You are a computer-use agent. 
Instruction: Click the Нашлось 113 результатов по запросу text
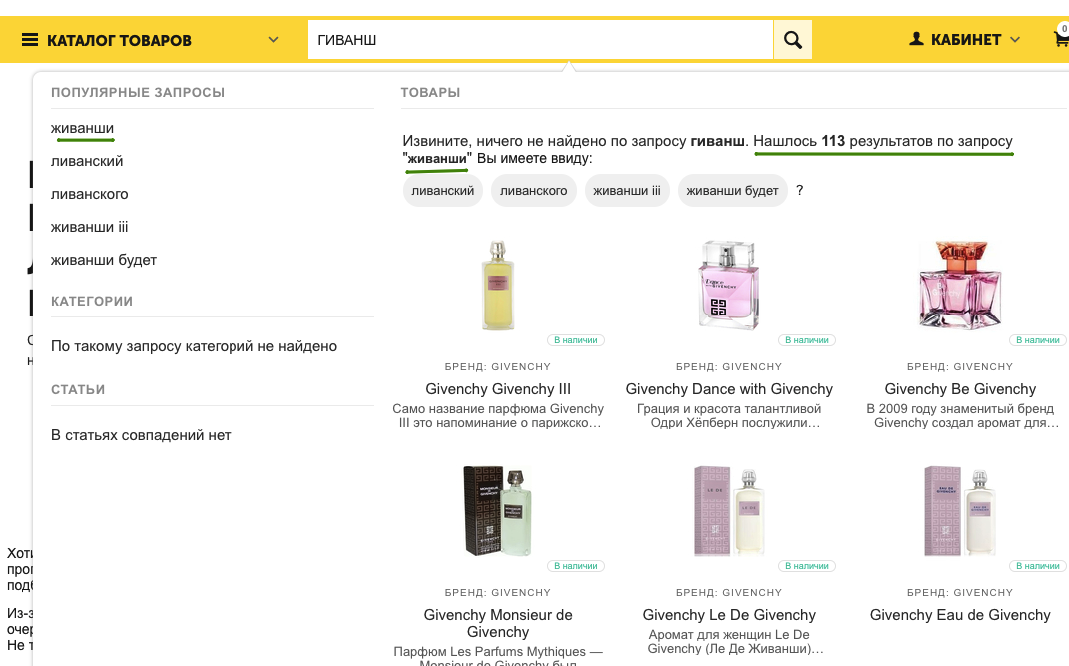click(883, 141)
